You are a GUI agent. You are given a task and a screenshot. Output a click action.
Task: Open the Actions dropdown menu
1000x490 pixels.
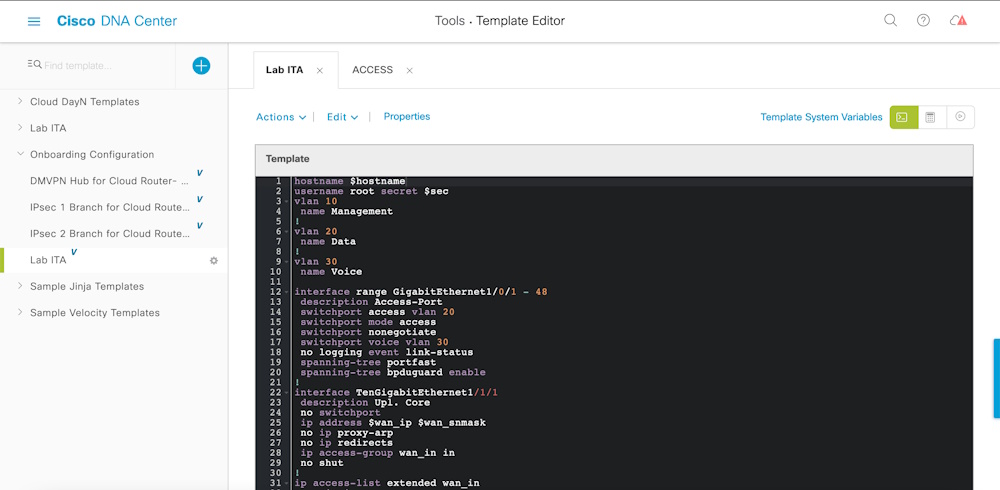[x=281, y=117]
